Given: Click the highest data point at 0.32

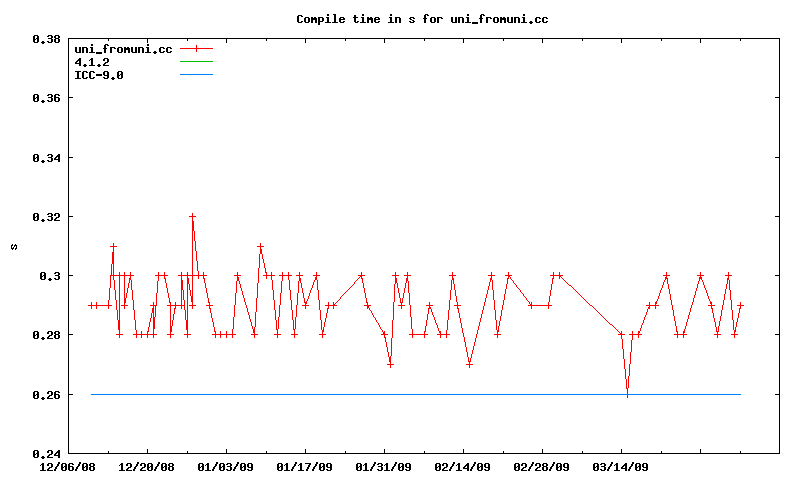Looking at the screenshot, I should coord(192,216).
